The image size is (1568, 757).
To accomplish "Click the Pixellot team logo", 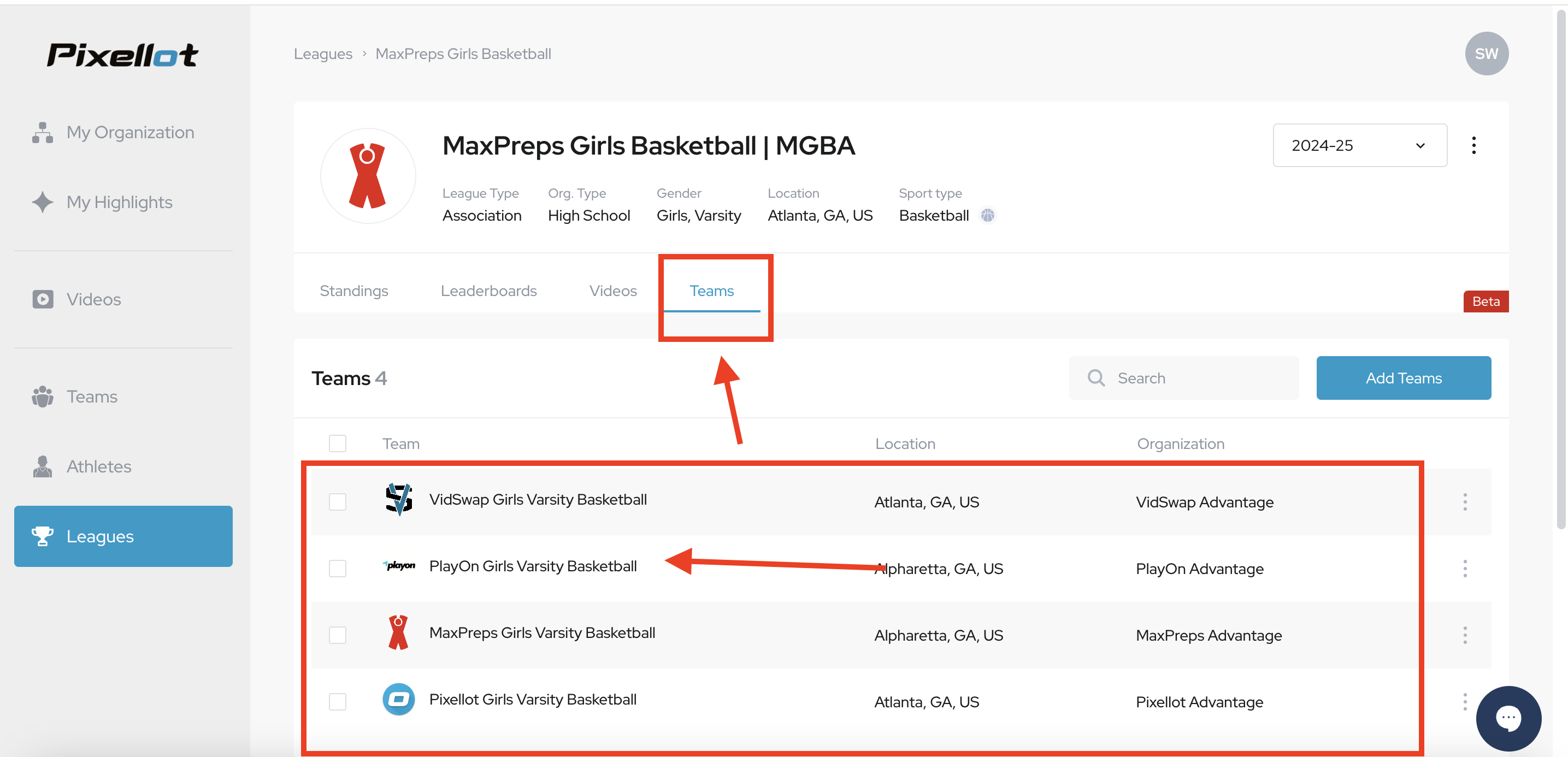I will [399, 699].
